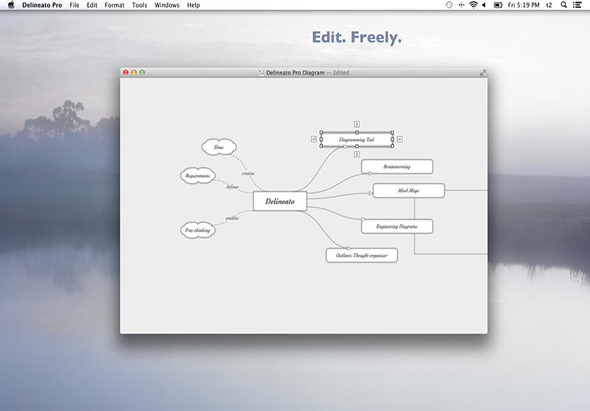The width and height of the screenshot is (590, 411).
Task: Select the Free-thinking cloud shape
Action: 198,230
